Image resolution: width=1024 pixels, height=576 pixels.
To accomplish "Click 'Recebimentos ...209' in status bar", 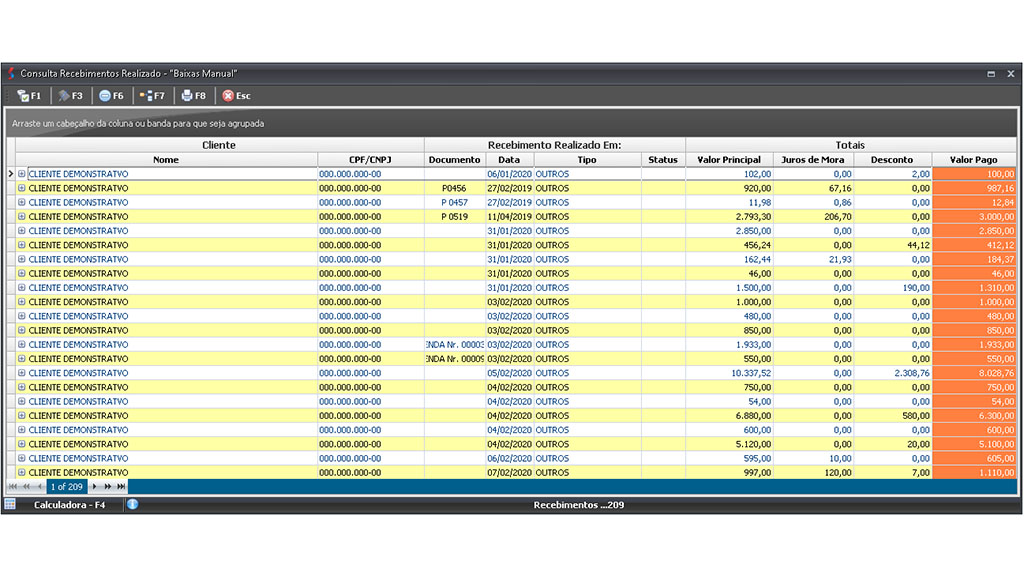I will (579, 505).
